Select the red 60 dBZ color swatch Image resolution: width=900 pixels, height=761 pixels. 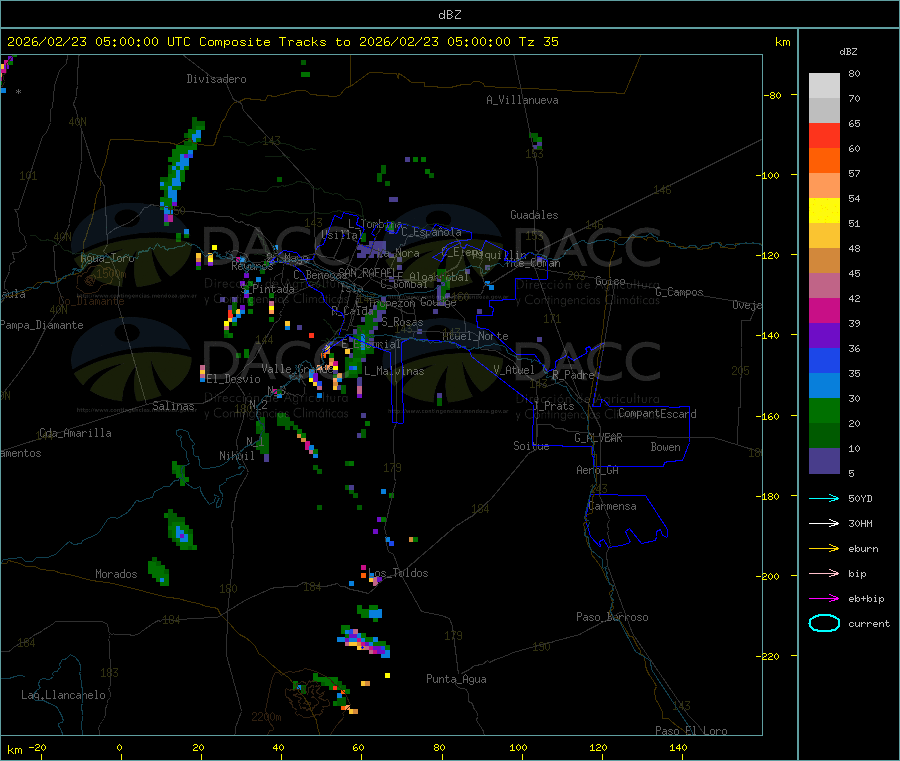(824, 135)
